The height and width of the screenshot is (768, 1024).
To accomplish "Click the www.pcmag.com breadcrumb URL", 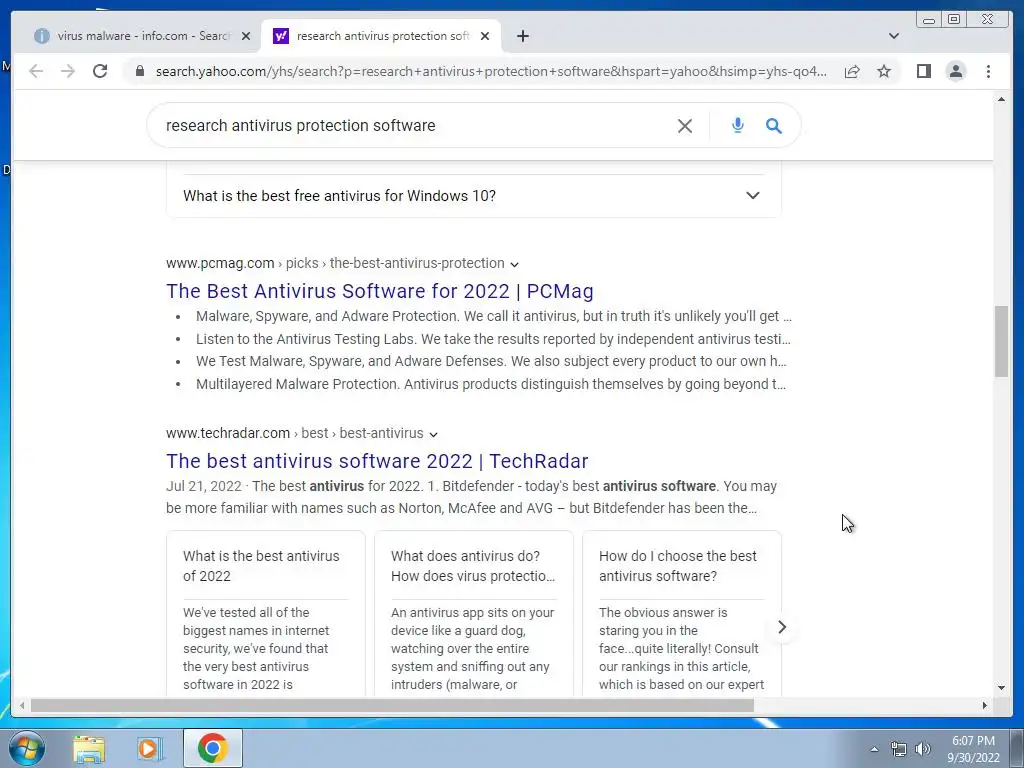I will coord(335,263).
